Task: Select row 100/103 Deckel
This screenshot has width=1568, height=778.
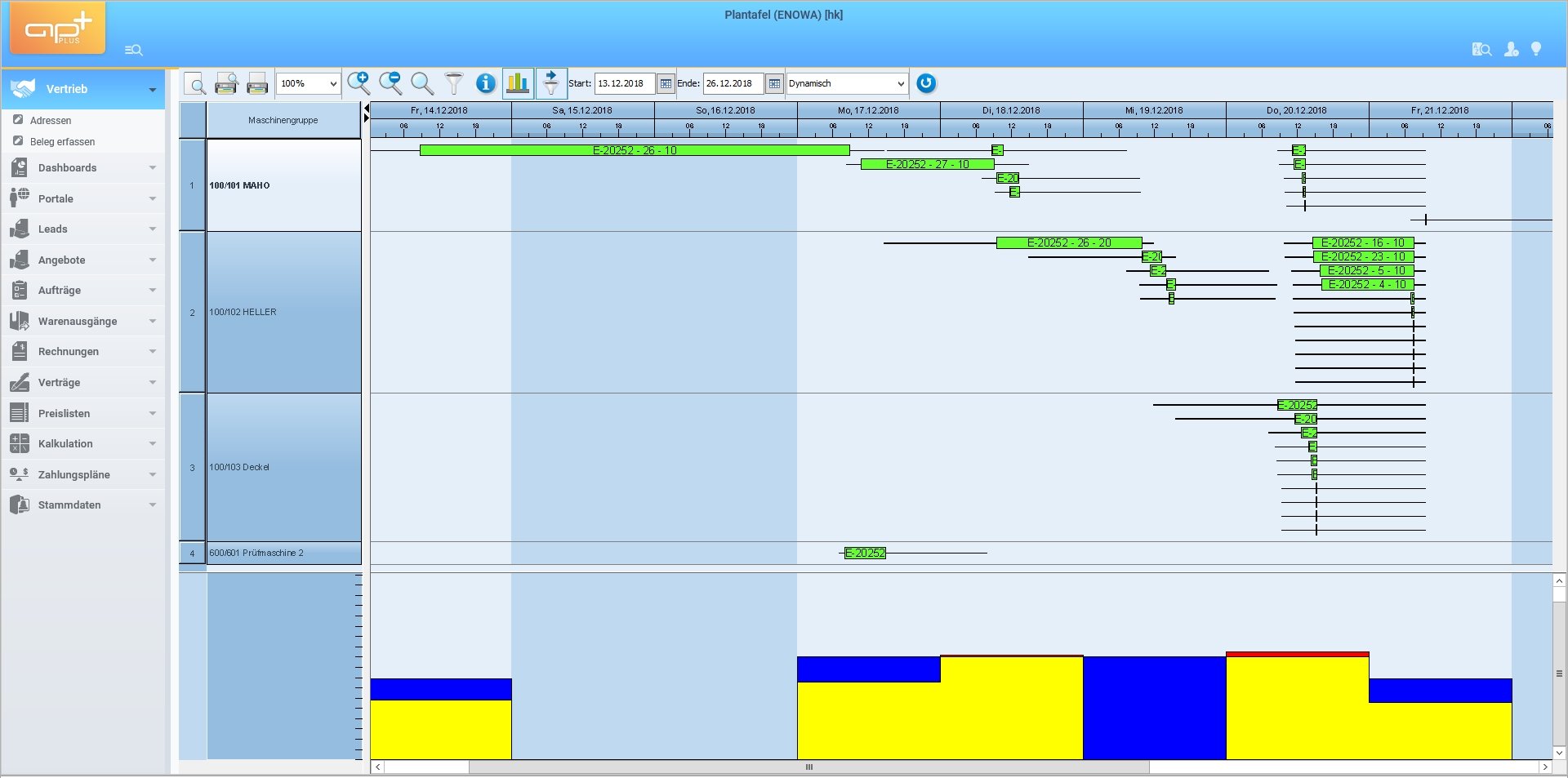Action: (283, 467)
